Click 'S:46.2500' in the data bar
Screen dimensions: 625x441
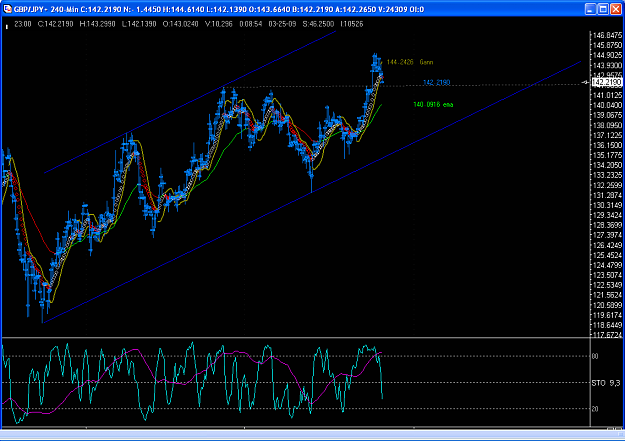[x=318, y=24]
